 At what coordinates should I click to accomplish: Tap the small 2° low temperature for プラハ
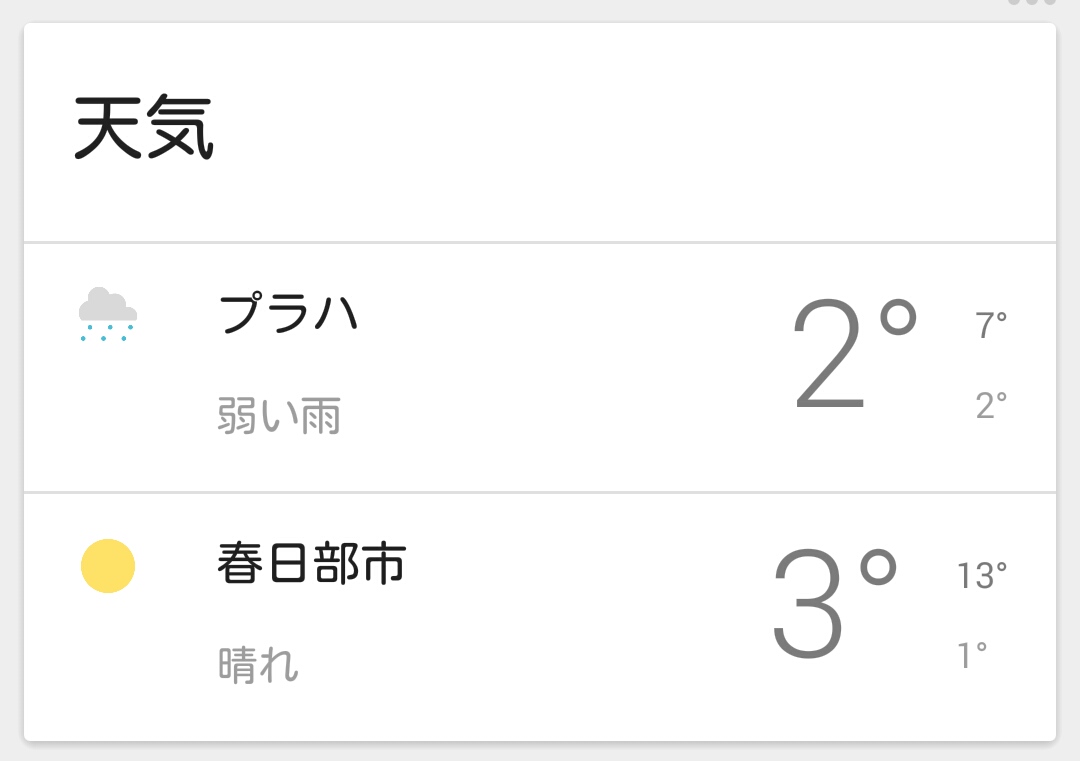click(x=991, y=405)
